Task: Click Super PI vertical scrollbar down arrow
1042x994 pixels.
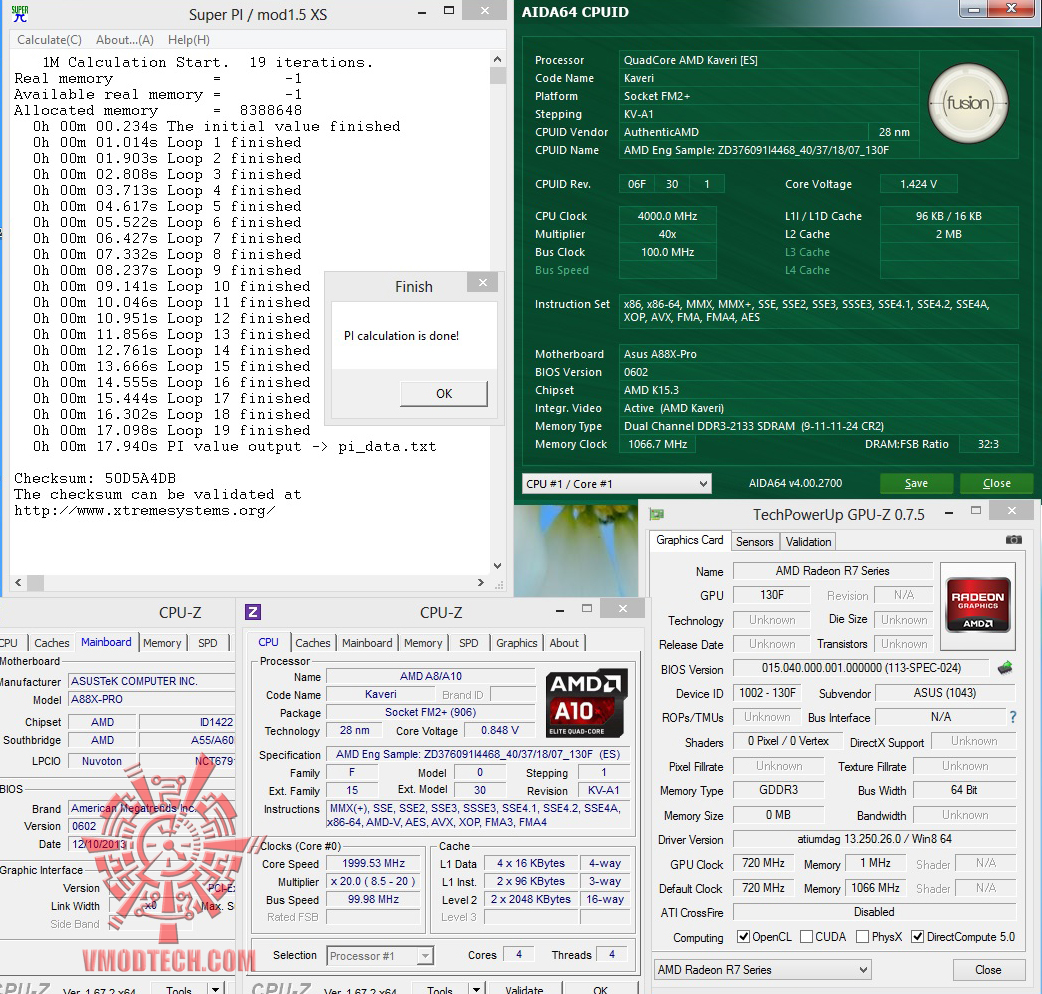Action: coord(497,566)
